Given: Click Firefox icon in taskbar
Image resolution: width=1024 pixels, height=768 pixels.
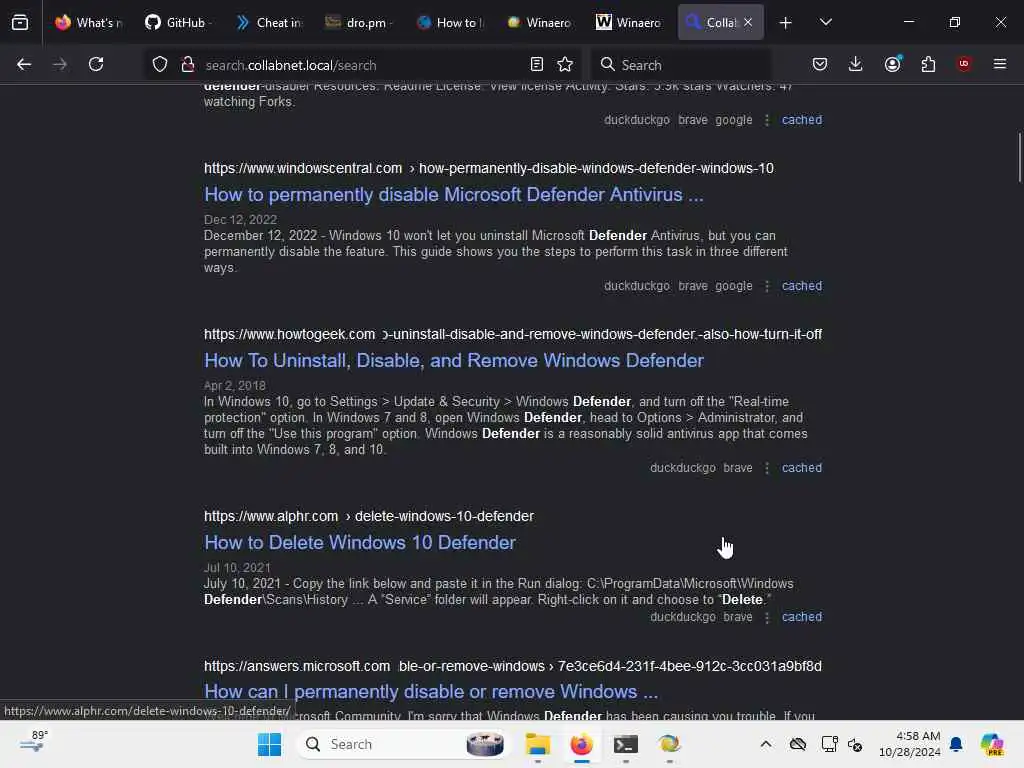Looking at the screenshot, I should point(581,744).
